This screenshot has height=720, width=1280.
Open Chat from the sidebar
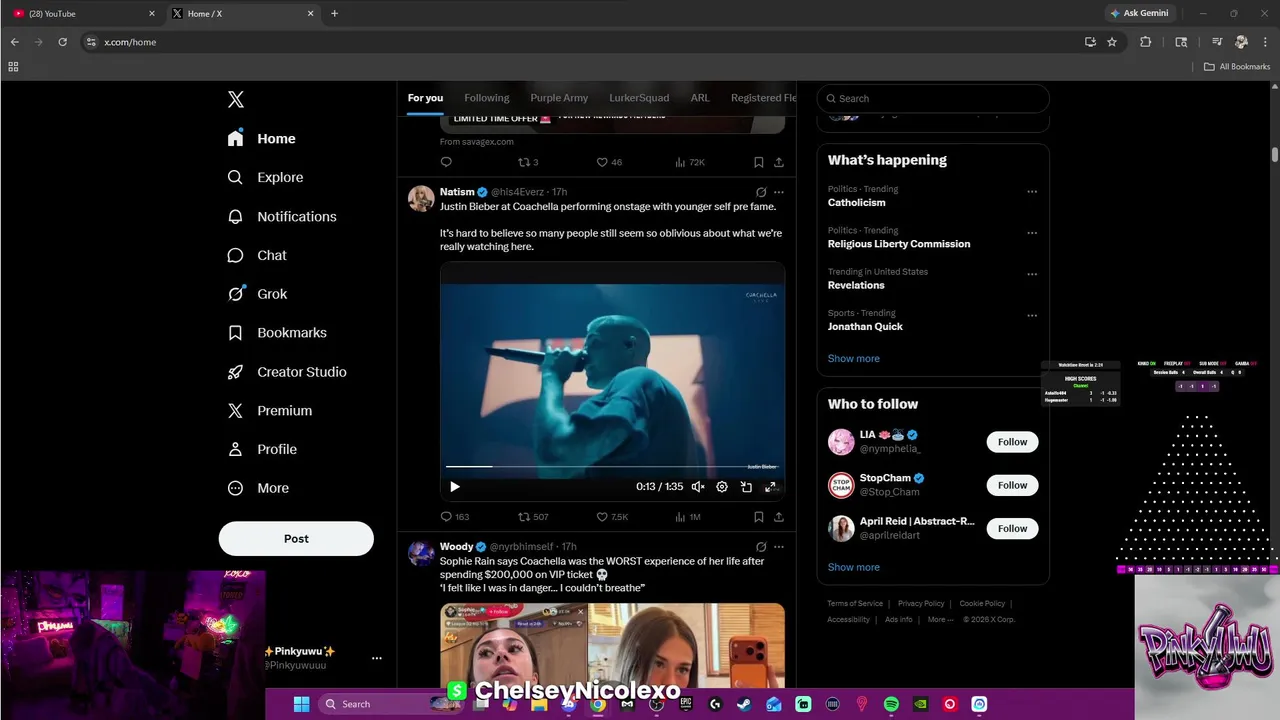tap(257, 255)
